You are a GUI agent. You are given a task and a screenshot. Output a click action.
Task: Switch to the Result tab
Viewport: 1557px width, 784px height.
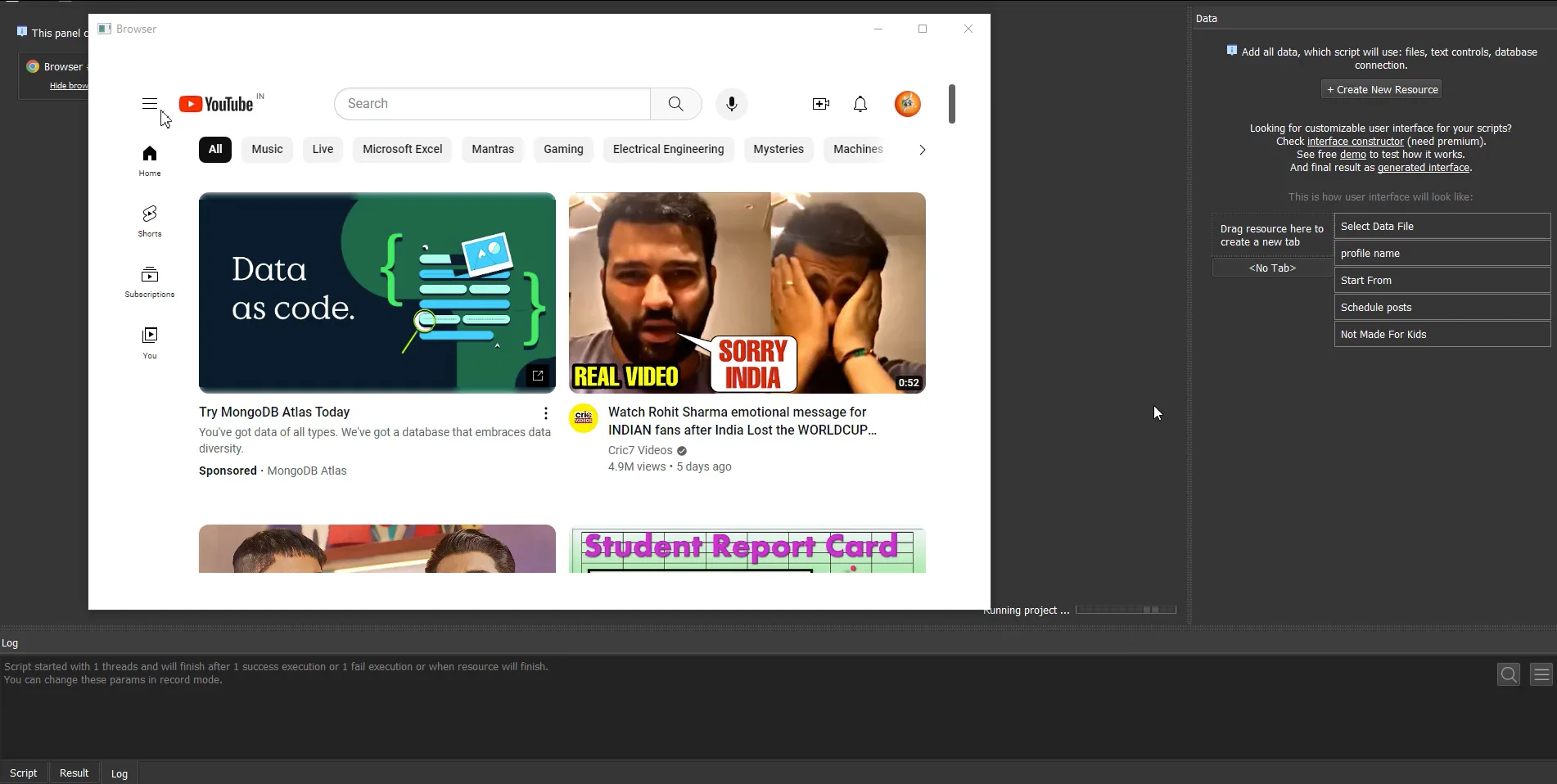[74, 773]
